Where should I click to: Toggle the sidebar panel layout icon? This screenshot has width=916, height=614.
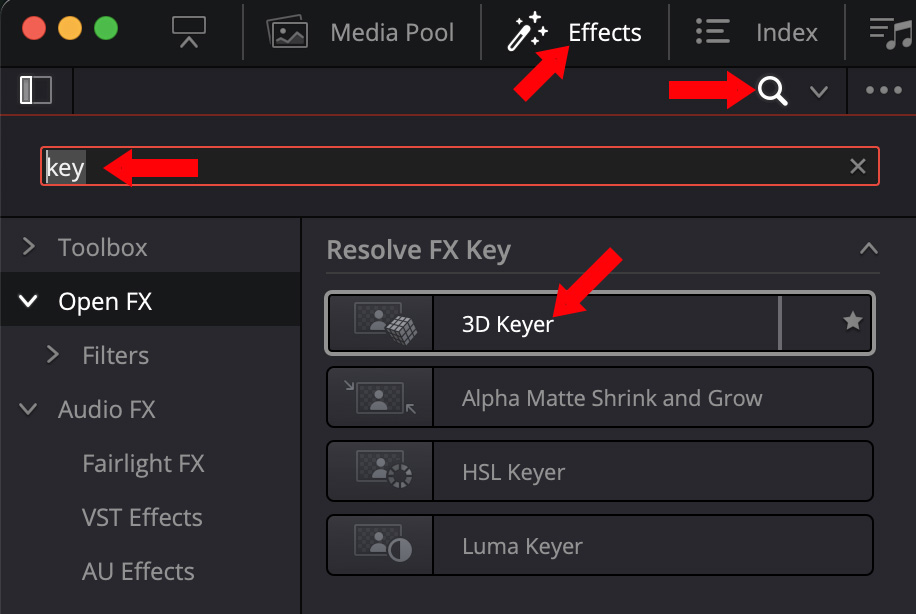click(x=36, y=90)
